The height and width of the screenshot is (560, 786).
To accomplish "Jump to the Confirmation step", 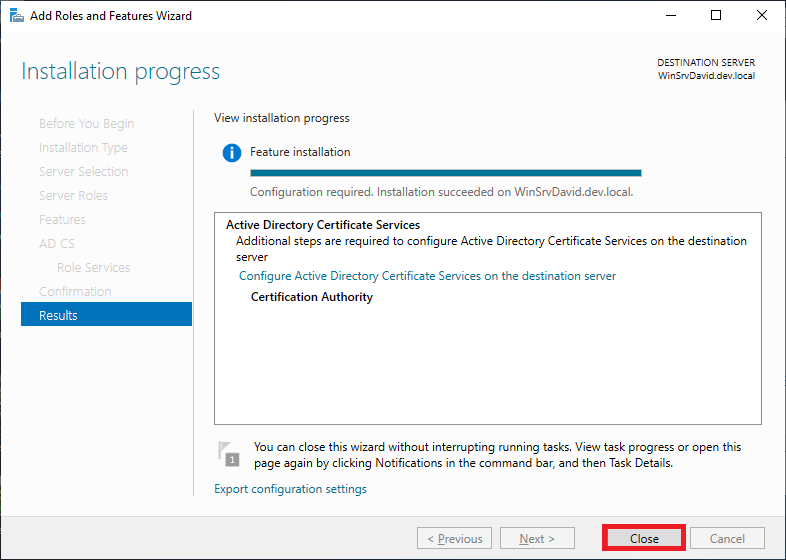I will click(x=75, y=292).
